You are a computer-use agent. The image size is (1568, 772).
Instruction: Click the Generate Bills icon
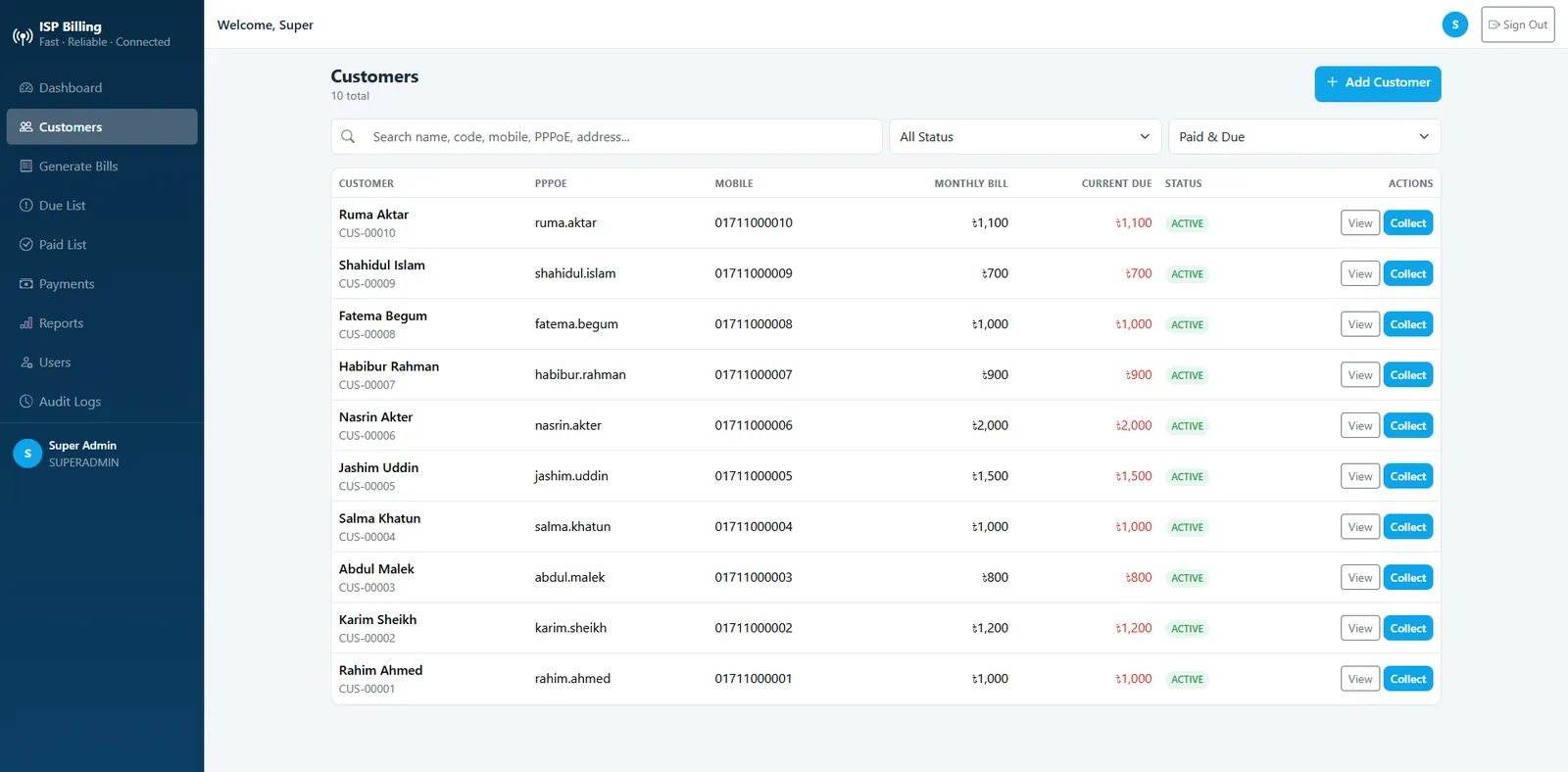(26, 167)
